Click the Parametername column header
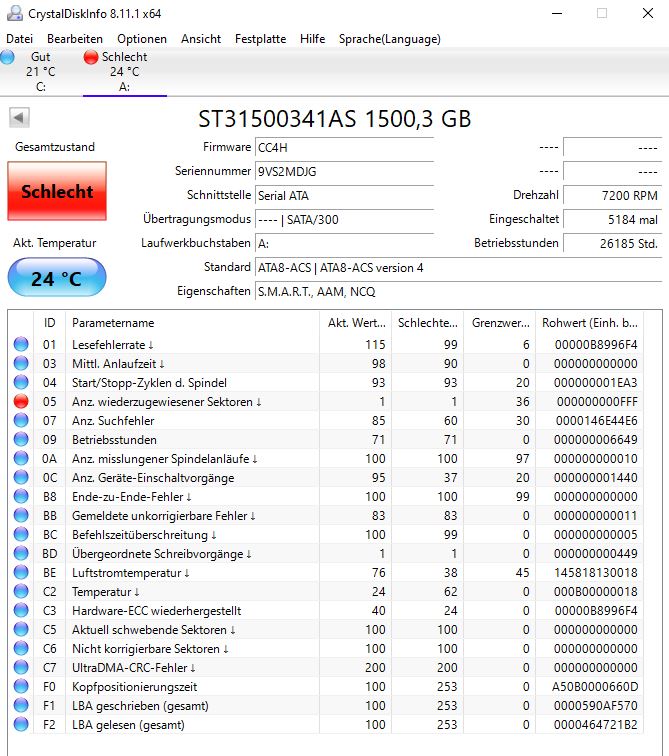Image resolution: width=669 pixels, height=756 pixels. coord(192,323)
